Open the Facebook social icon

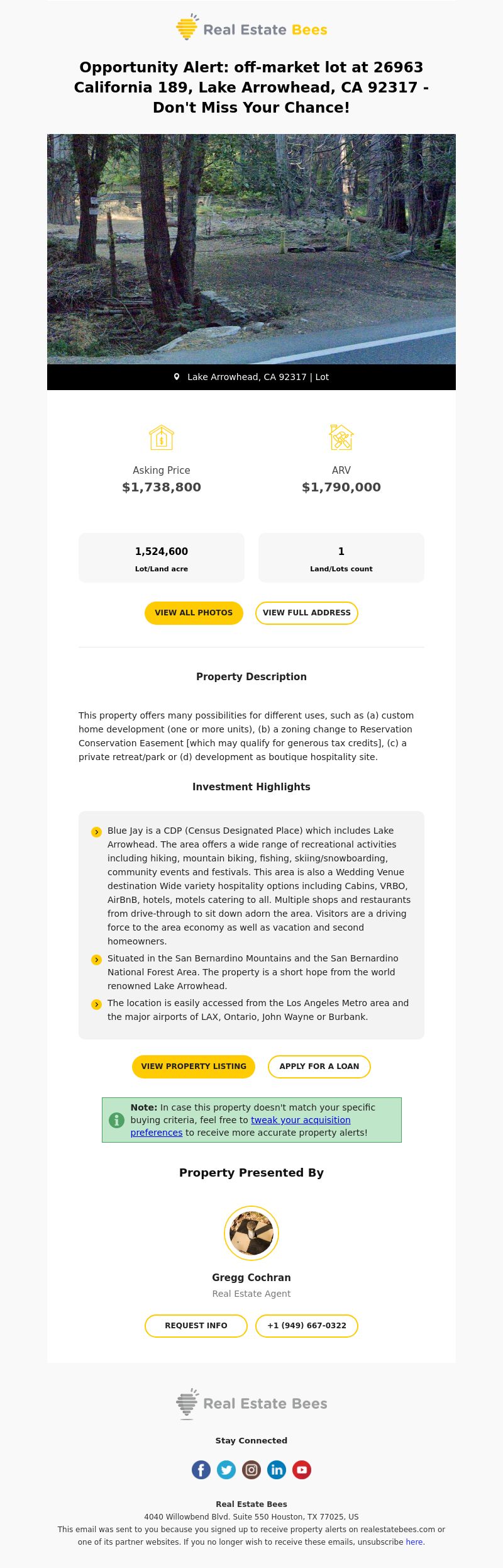tap(201, 1470)
